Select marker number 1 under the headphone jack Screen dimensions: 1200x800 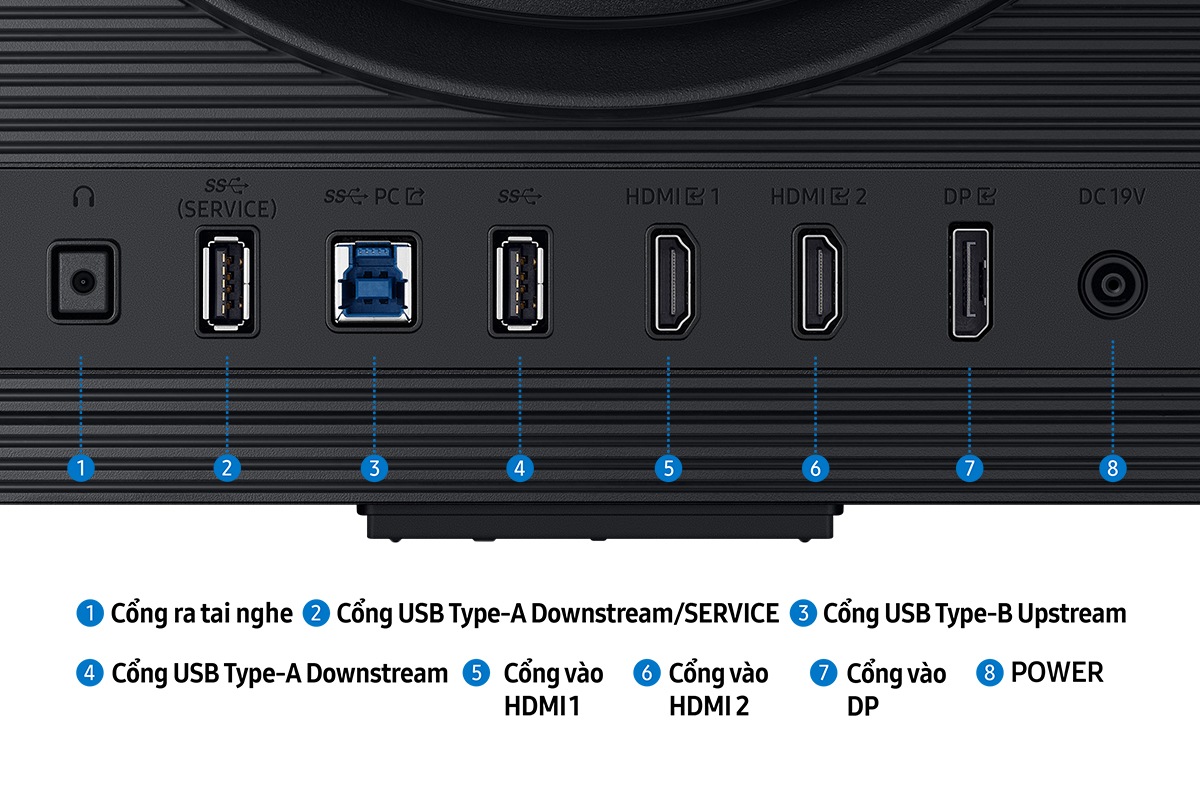(x=83, y=467)
